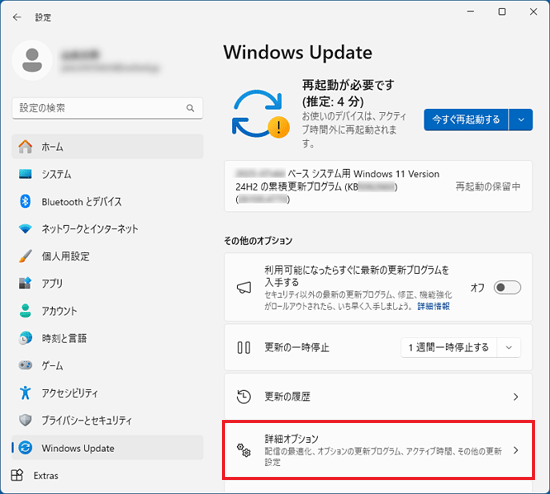Click the Windows Update page title
Image resolution: width=550 pixels, height=494 pixels.
pyautogui.click(x=298, y=53)
